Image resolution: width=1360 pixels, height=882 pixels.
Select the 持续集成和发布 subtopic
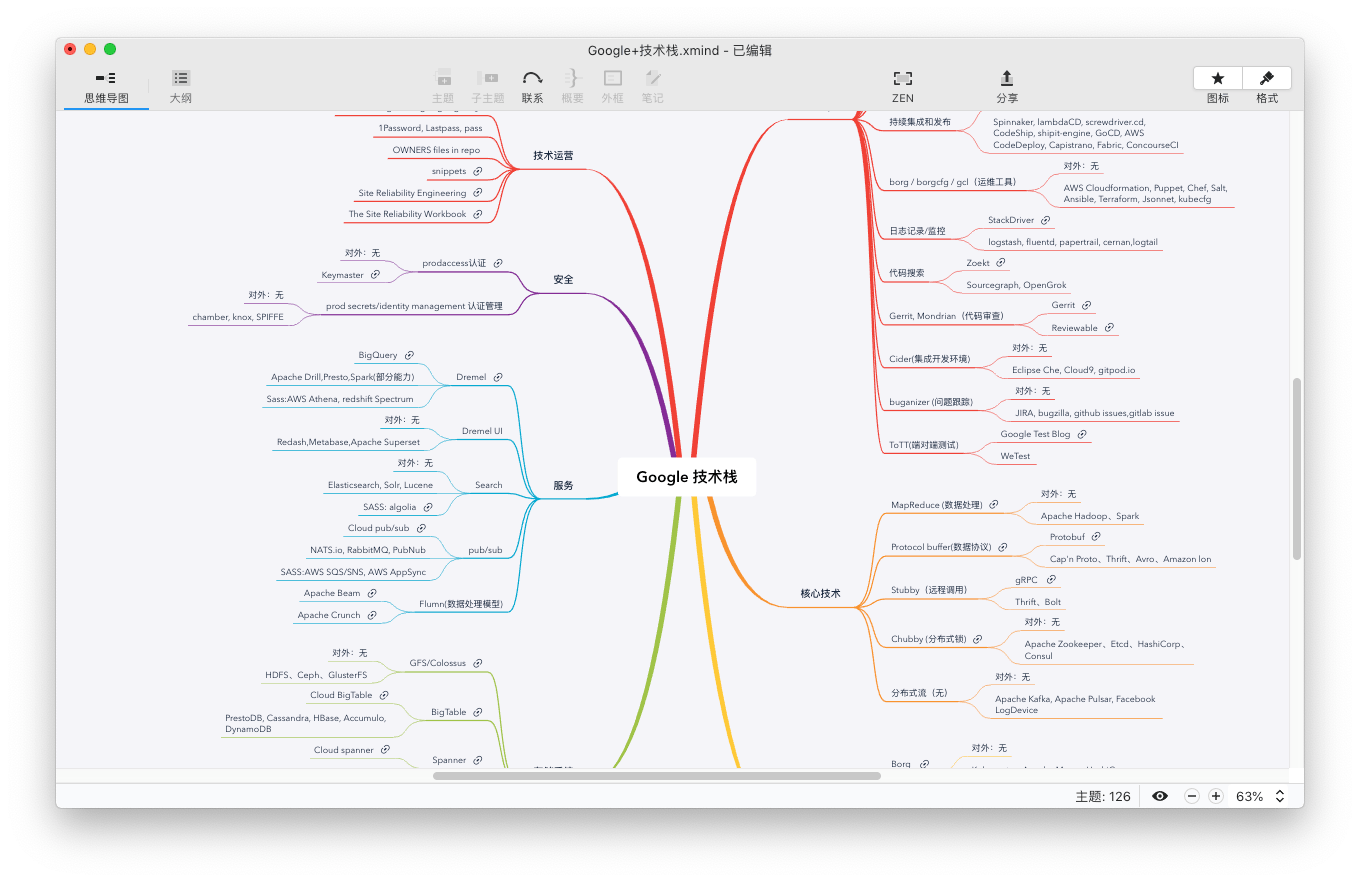point(920,122)
